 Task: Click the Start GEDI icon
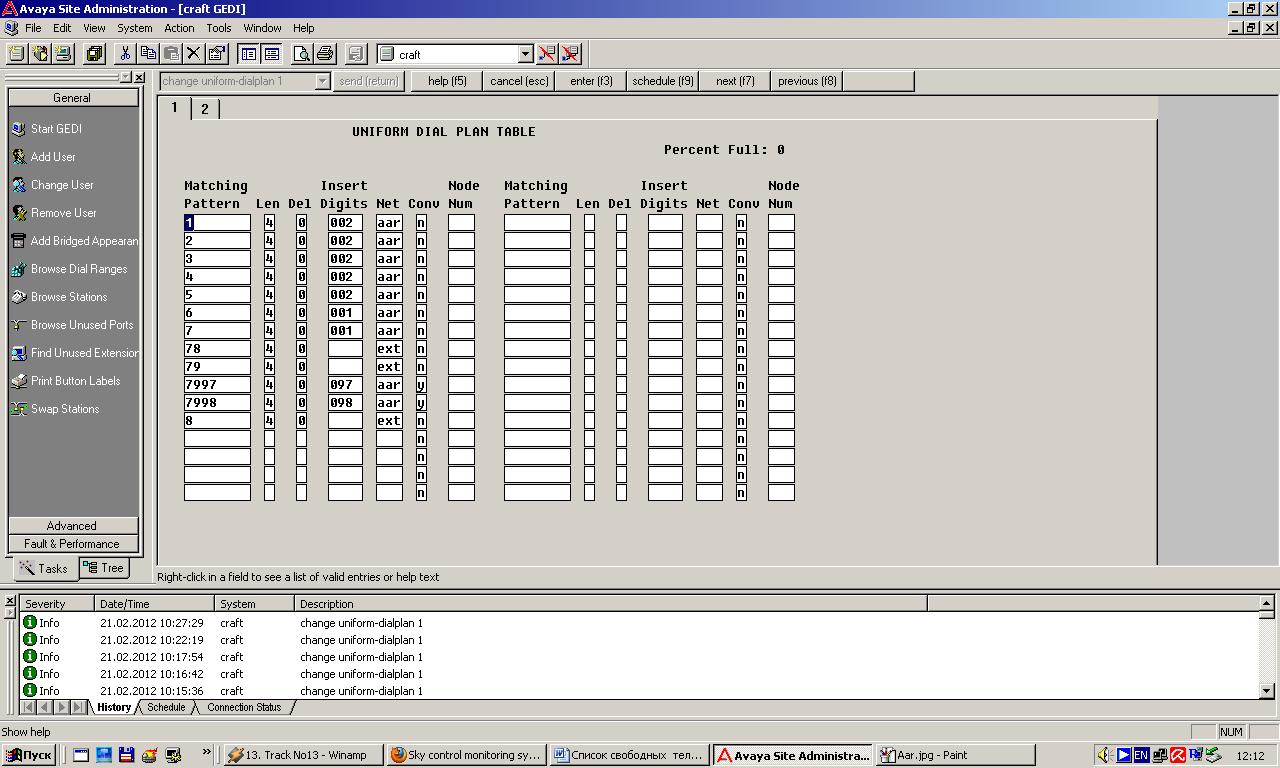[19, 129]
